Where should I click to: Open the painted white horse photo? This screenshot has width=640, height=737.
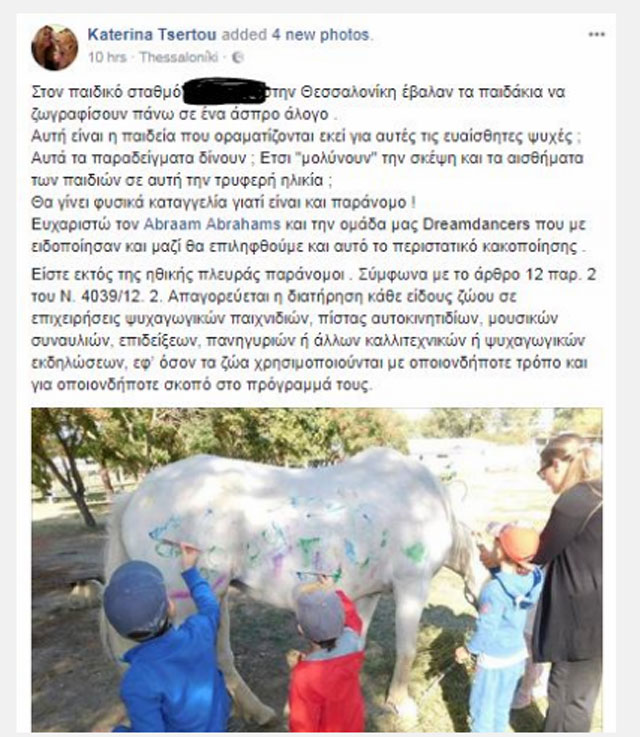click(317, 569)
